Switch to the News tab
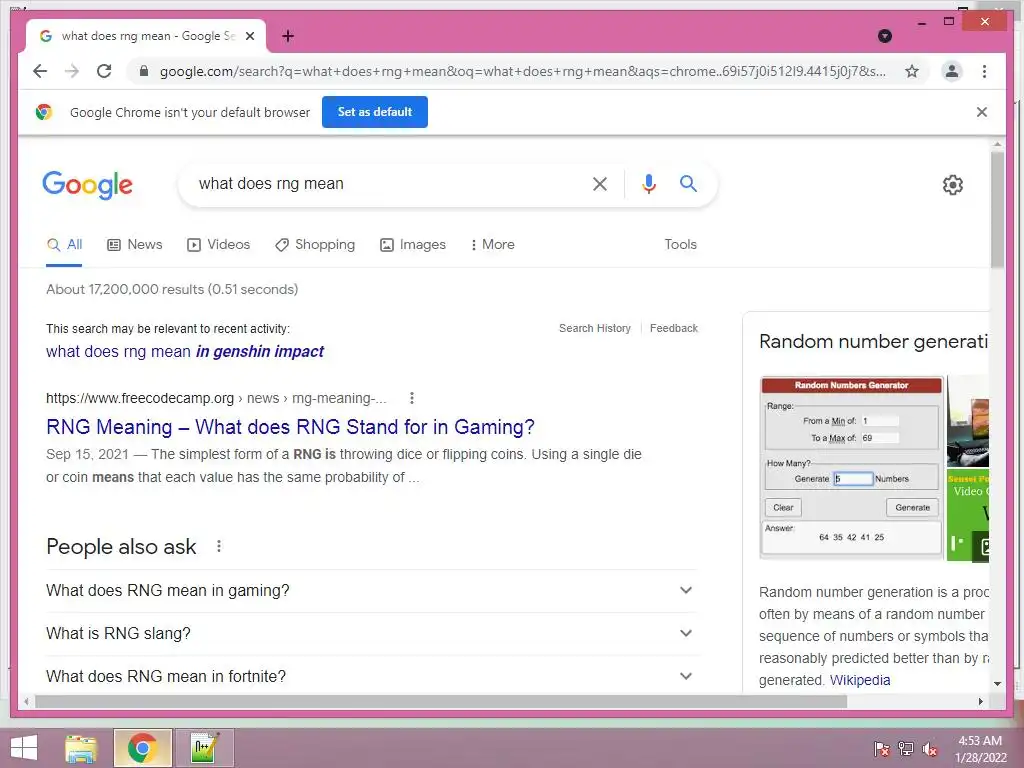This screenshot has width=1024, height=768. (x=135, y=244)
